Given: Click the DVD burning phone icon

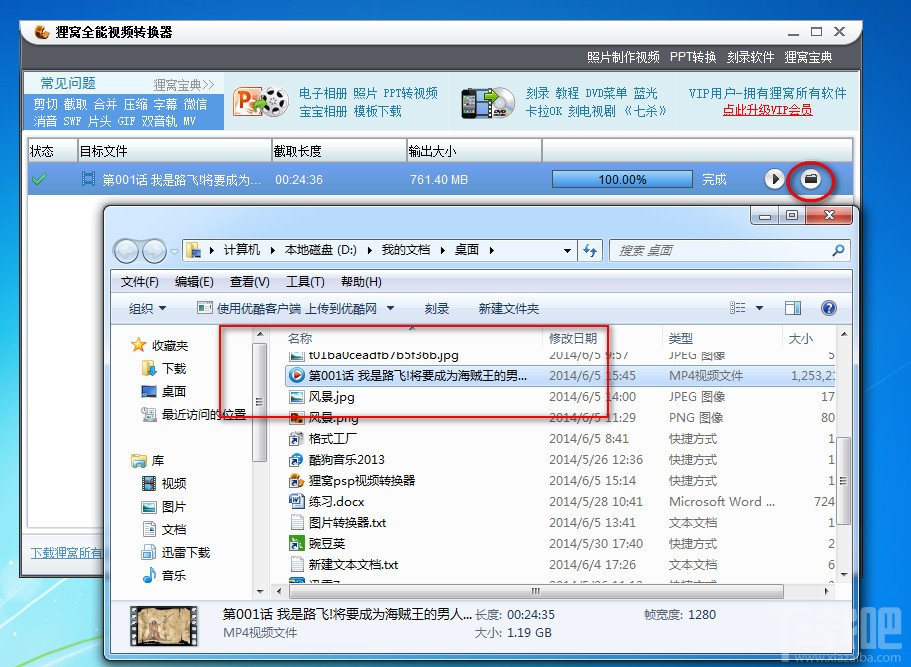Looking at the screenshot, I should tap(487, 101).
